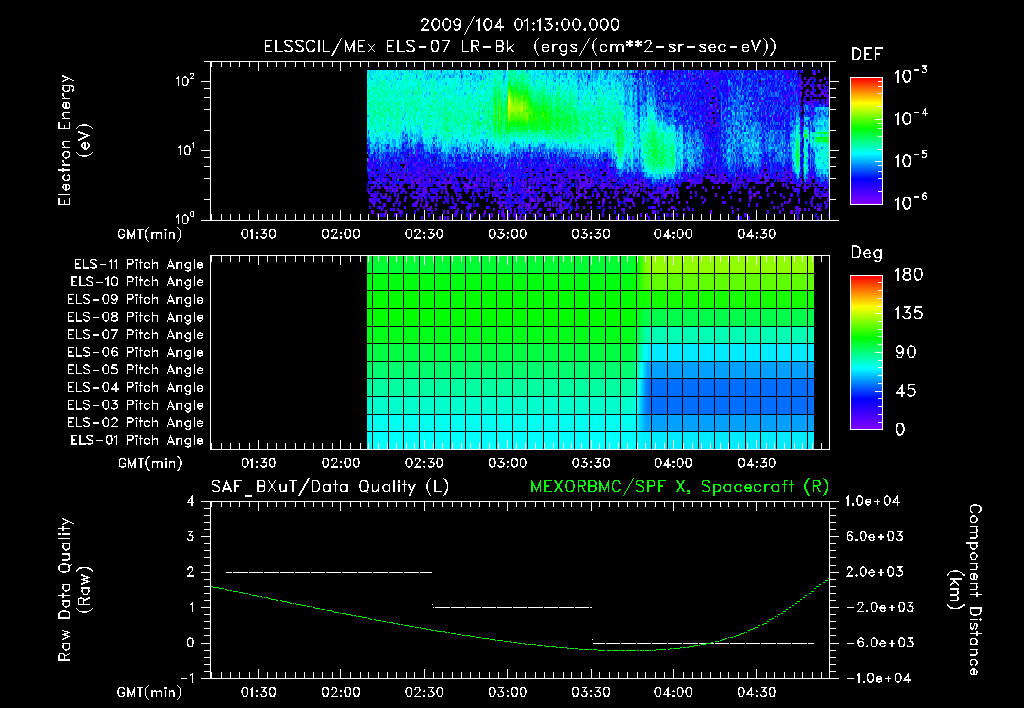
Task: Click the data quality segment at level 0
Action: pos(703,643)
